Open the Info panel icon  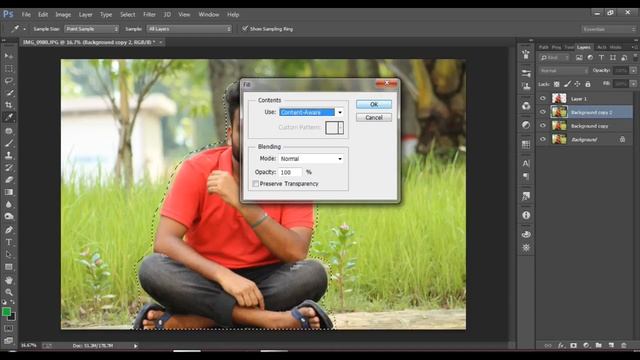[526, 215]
